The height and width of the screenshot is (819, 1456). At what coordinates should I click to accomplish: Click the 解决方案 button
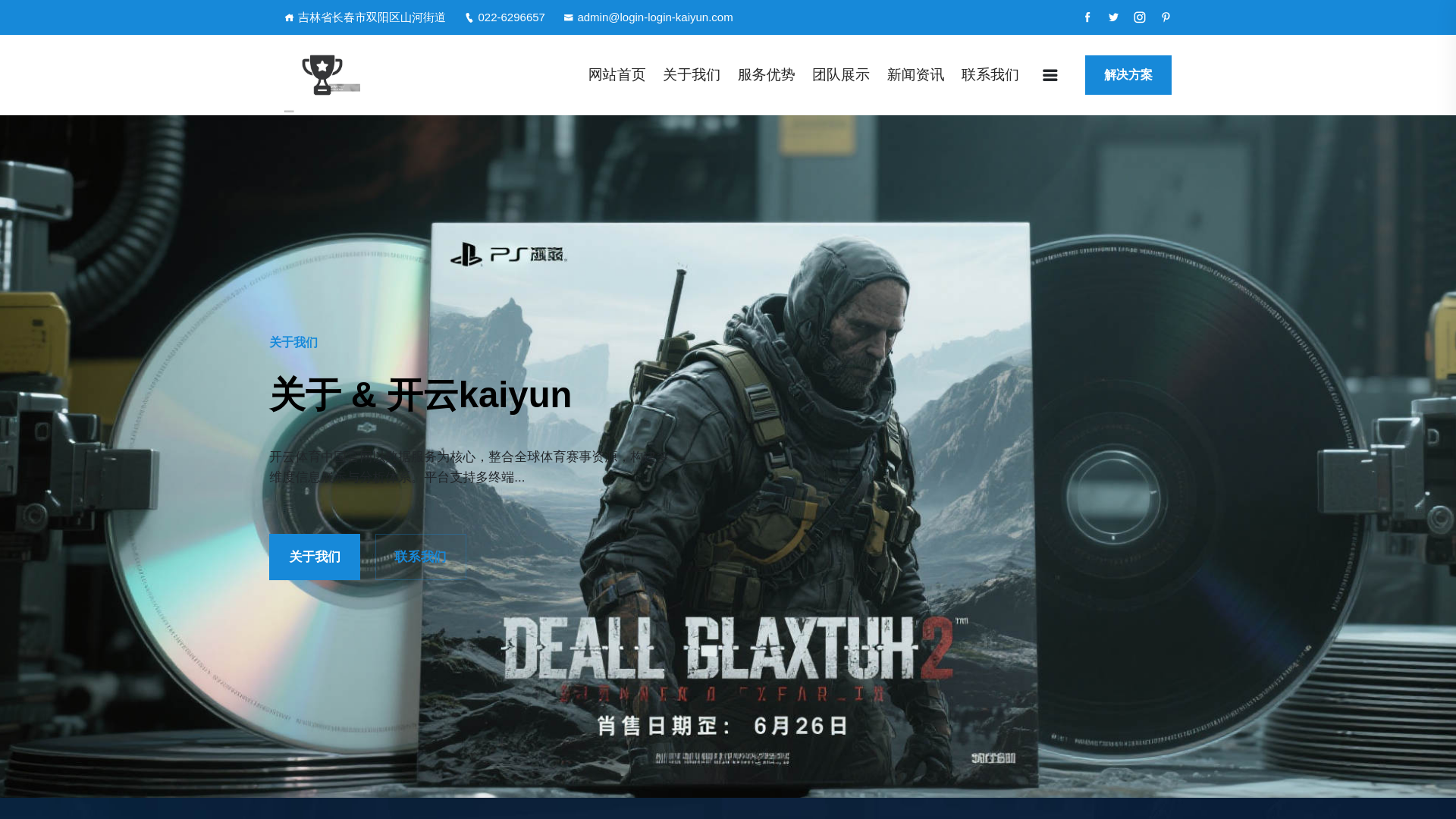1128,75
